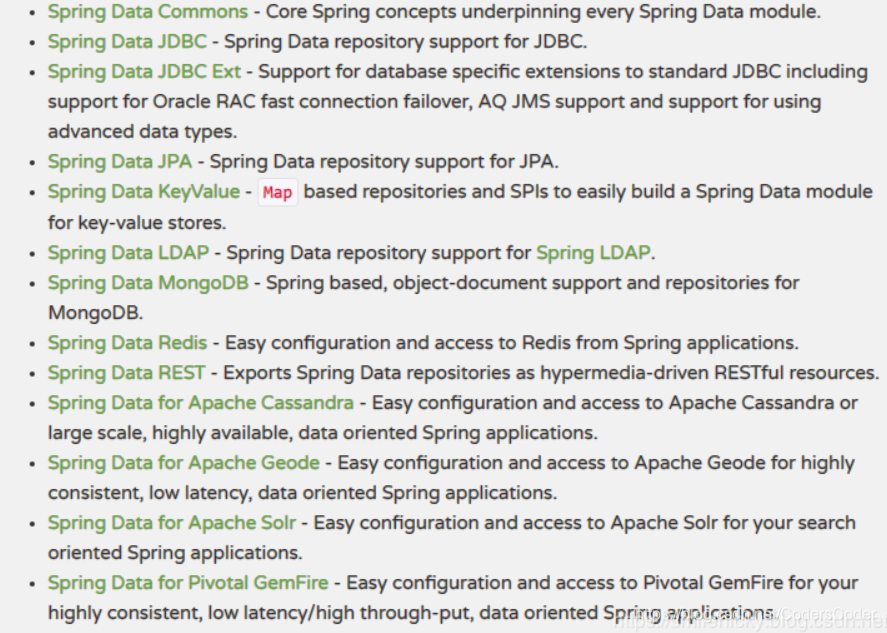The image size is (887, 633).
Task: Click 'Spring Data repository support for JPA.'
Action: [384, 162]
